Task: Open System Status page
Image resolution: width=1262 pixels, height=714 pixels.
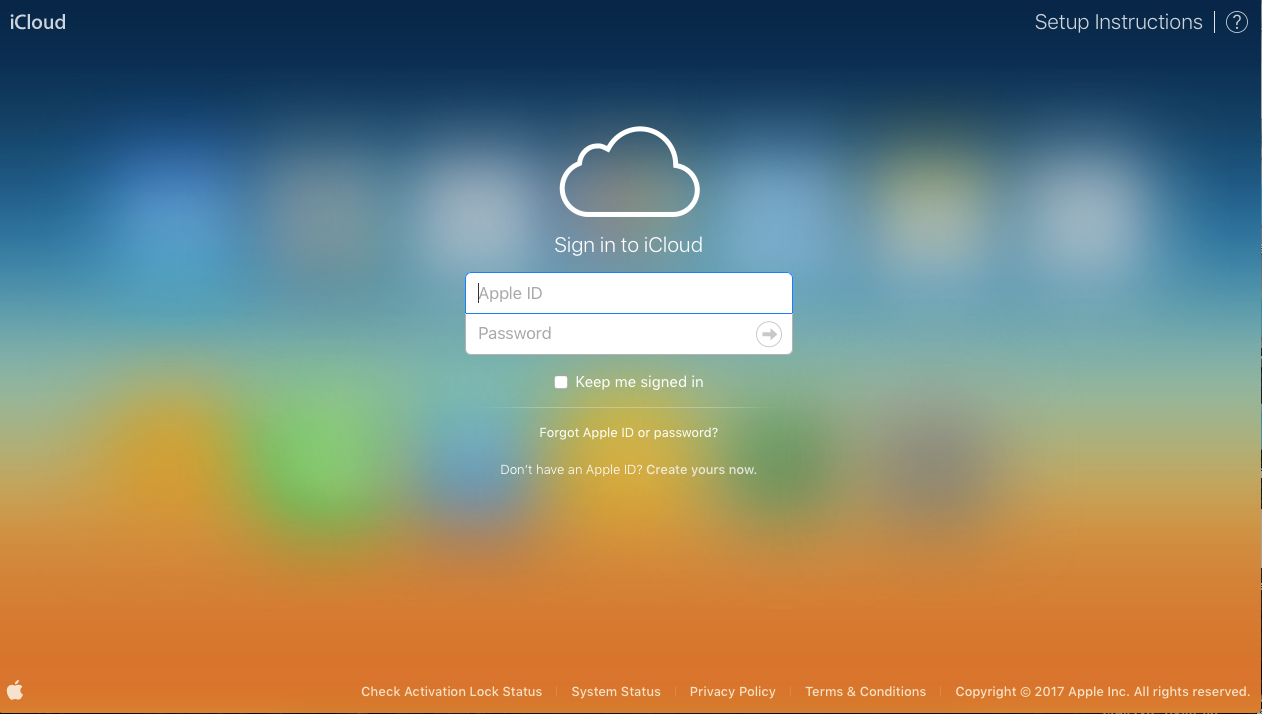Action: coord(616,691)
